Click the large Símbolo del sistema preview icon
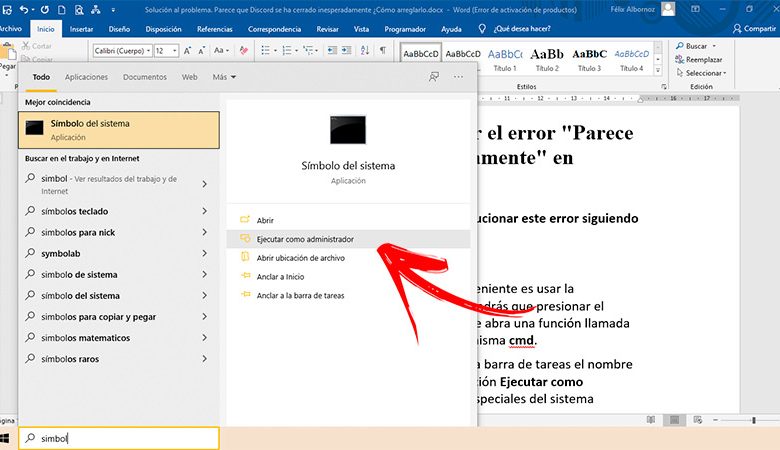Viewport: 780px width, 450px height. point(348,129)
